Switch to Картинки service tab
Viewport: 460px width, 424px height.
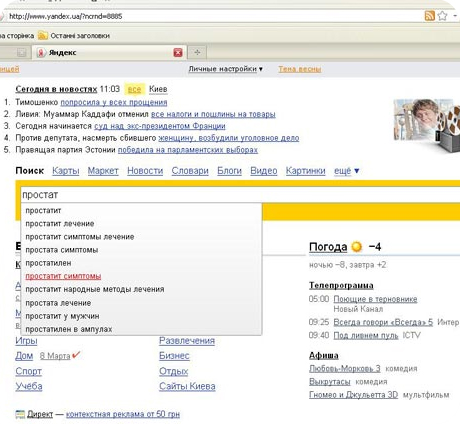pos(305,171)
